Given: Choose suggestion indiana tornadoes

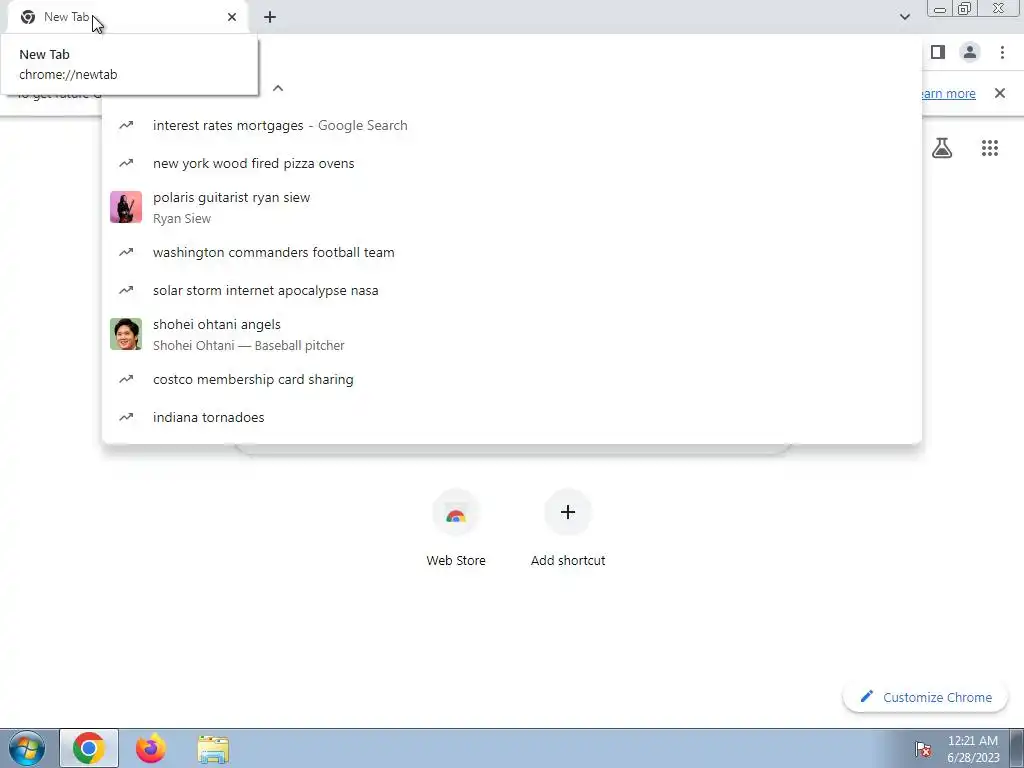Looking at the screenshot, I should tap(512, 417).
